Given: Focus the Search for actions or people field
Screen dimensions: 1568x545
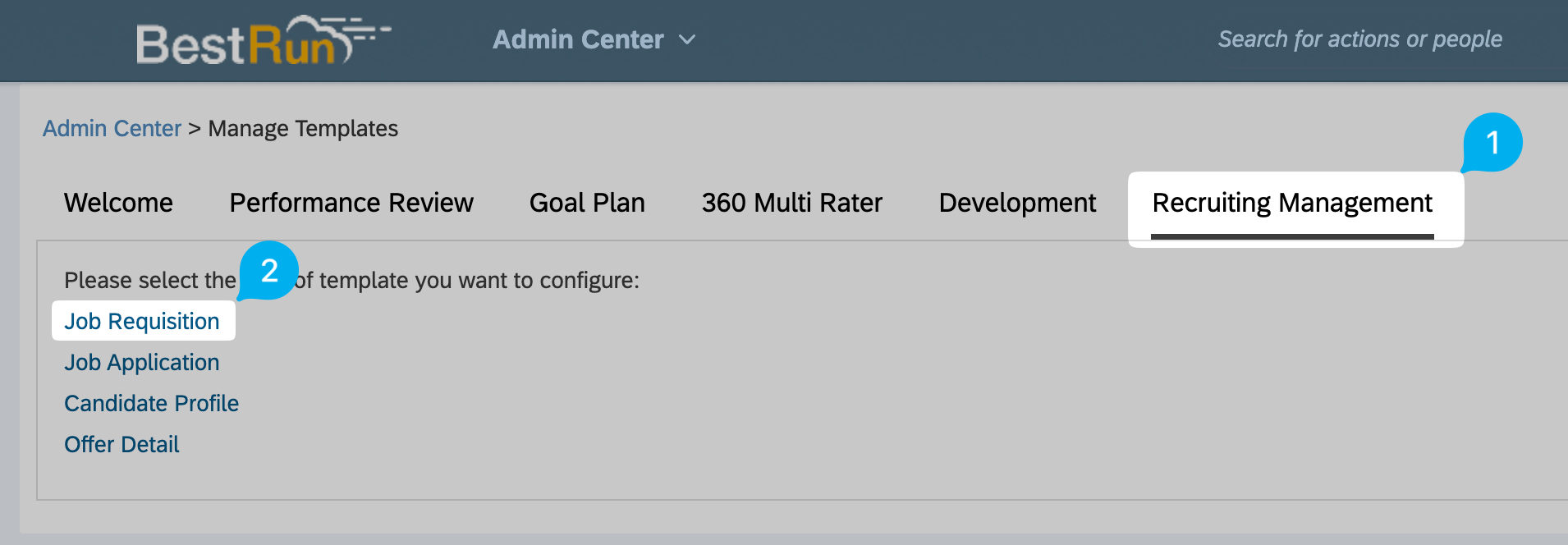Looking at the screenshot, I should pyautogui.click(x=1359, y=39).
